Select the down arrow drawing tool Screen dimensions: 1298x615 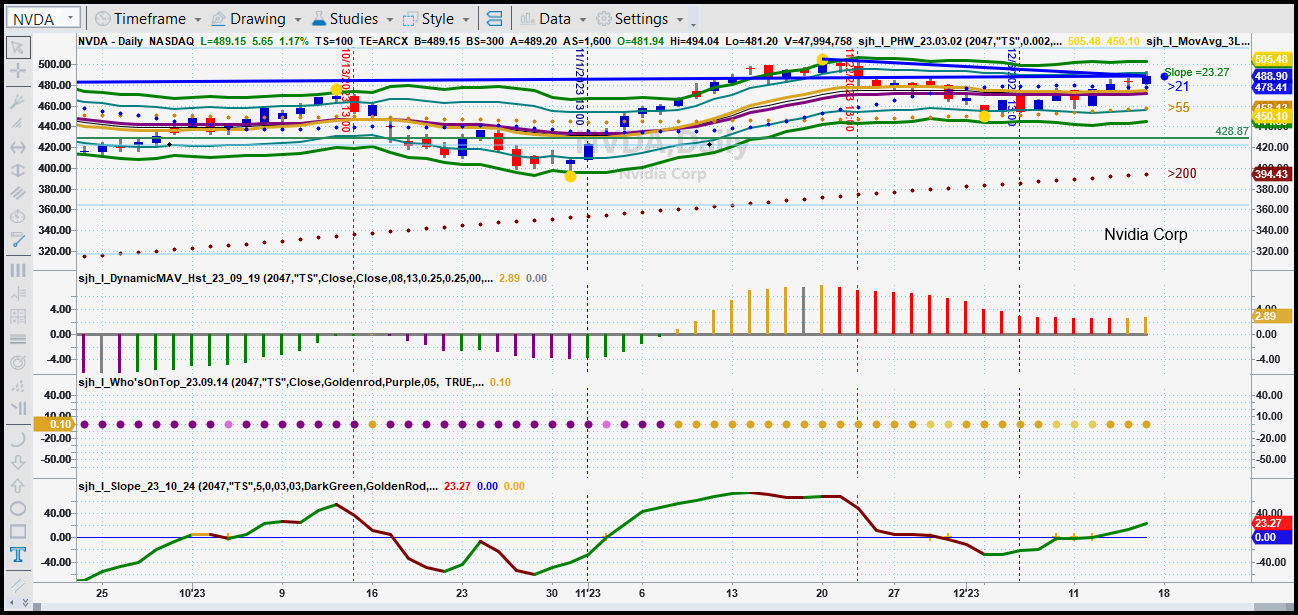tap(17, 462)
